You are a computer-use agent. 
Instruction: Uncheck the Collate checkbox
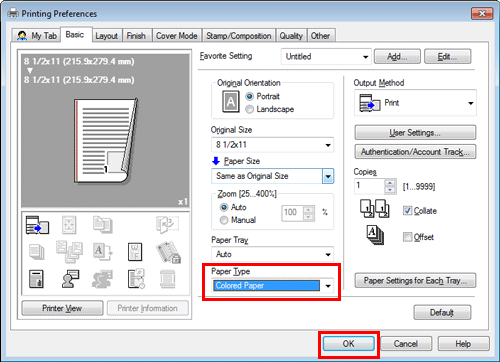coord(407,211)
